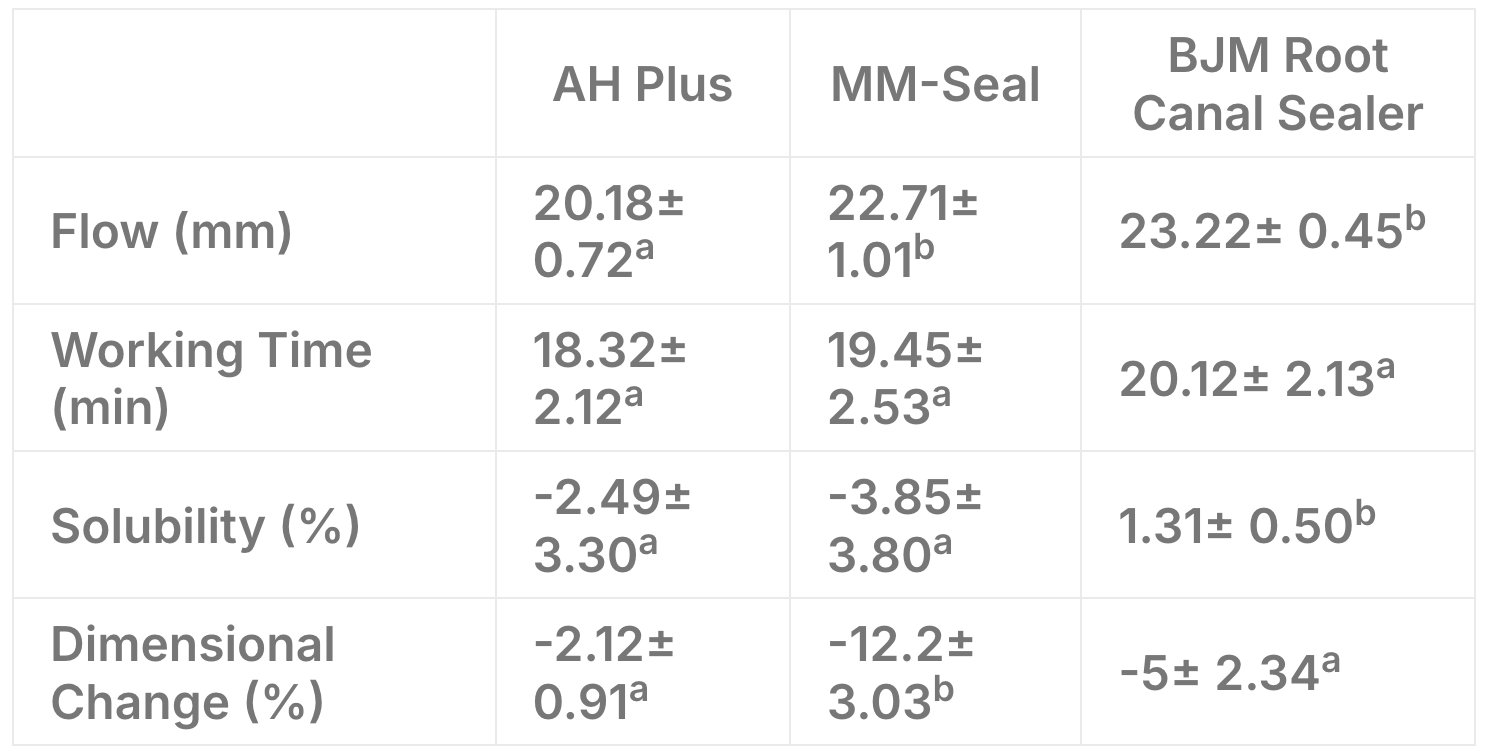Select the MM-Seal column header
This screenshot has width=1488, height=756.
(935, 85)
